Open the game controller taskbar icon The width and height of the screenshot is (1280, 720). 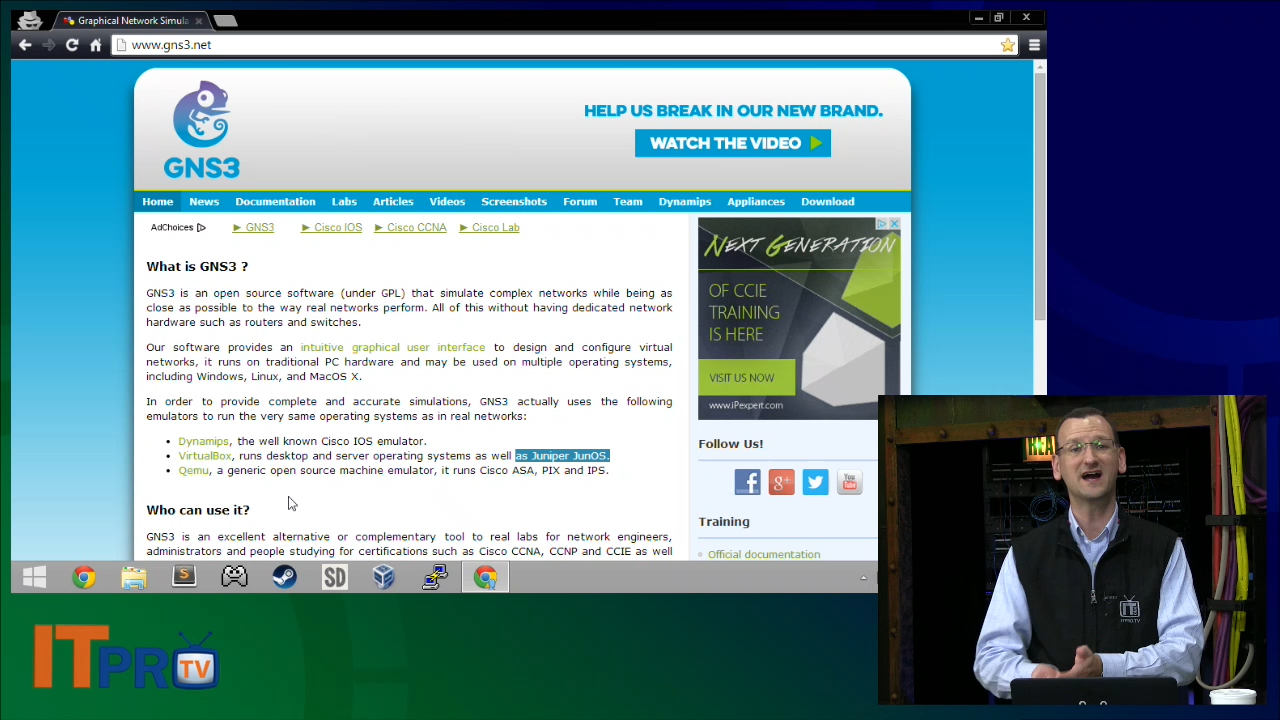(234, 577)
